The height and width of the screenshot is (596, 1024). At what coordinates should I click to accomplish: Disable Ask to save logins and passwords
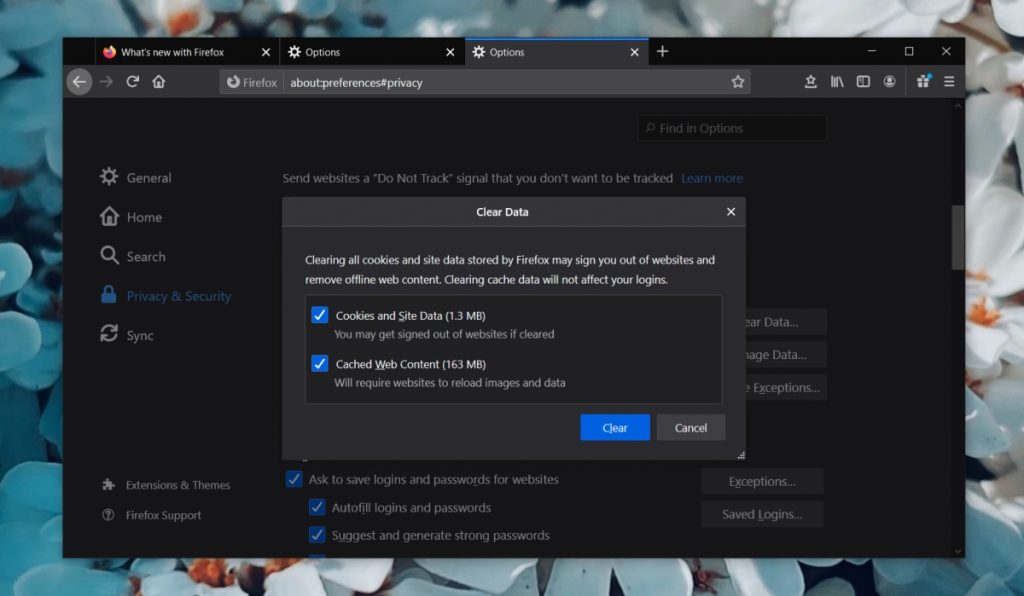[x=293, y=479]
